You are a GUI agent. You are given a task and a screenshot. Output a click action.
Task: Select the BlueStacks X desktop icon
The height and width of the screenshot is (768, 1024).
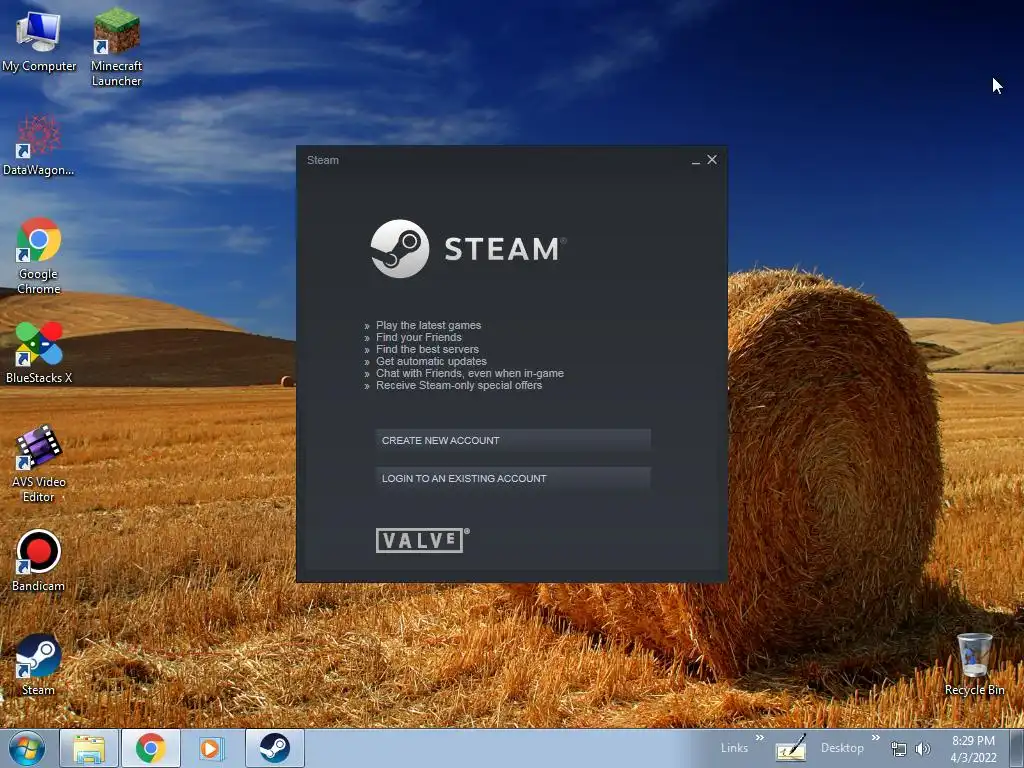39,353
